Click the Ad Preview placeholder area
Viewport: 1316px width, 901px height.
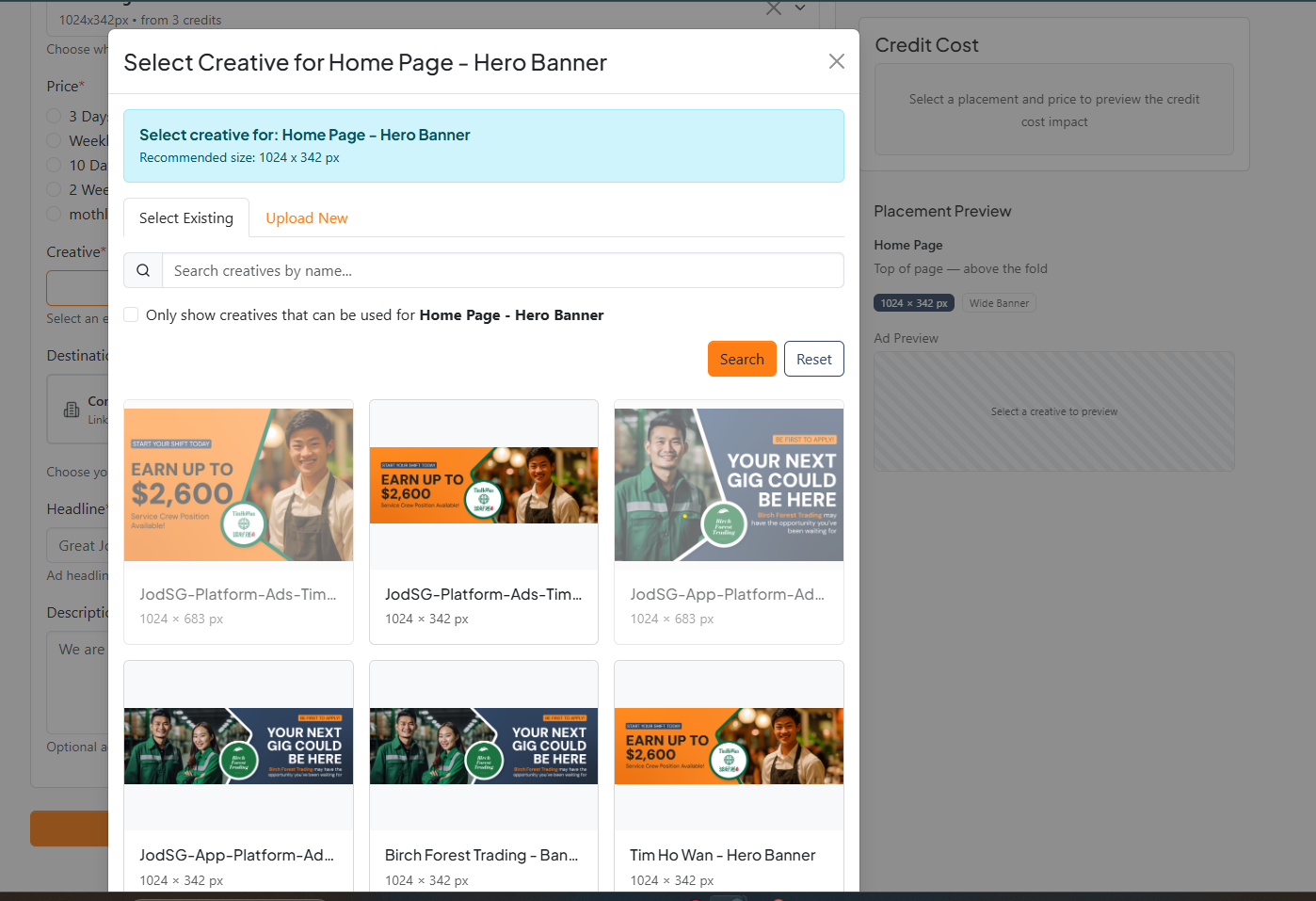click(1054, 411)
